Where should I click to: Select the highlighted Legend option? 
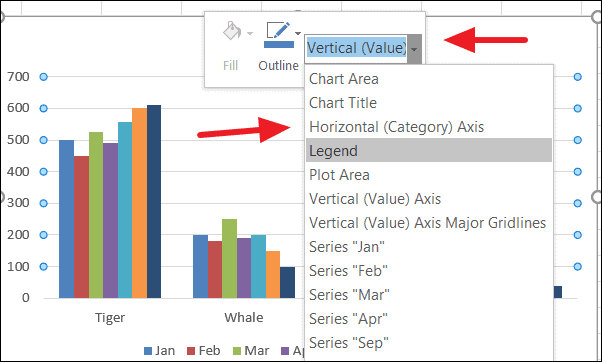(x=429, y=150)
